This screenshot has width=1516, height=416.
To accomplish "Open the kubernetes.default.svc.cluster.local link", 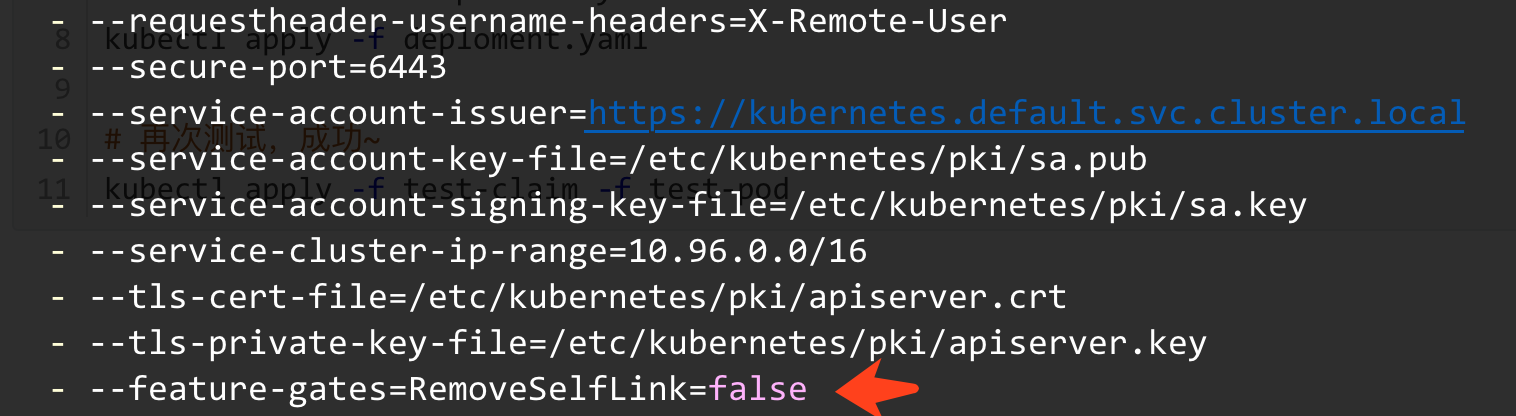I will [1026, 112].
